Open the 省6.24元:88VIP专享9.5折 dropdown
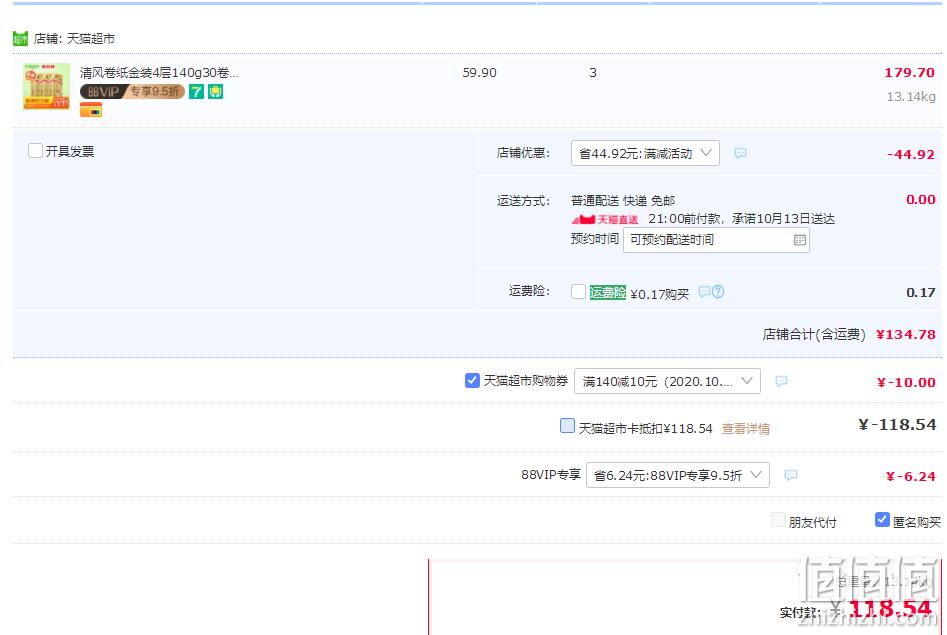This screenshot has height=635, width=947. pos(678,475)
